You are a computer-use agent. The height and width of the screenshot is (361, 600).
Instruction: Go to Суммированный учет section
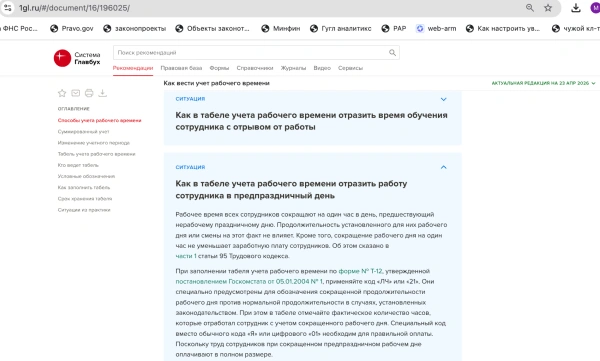click(83, 132)
